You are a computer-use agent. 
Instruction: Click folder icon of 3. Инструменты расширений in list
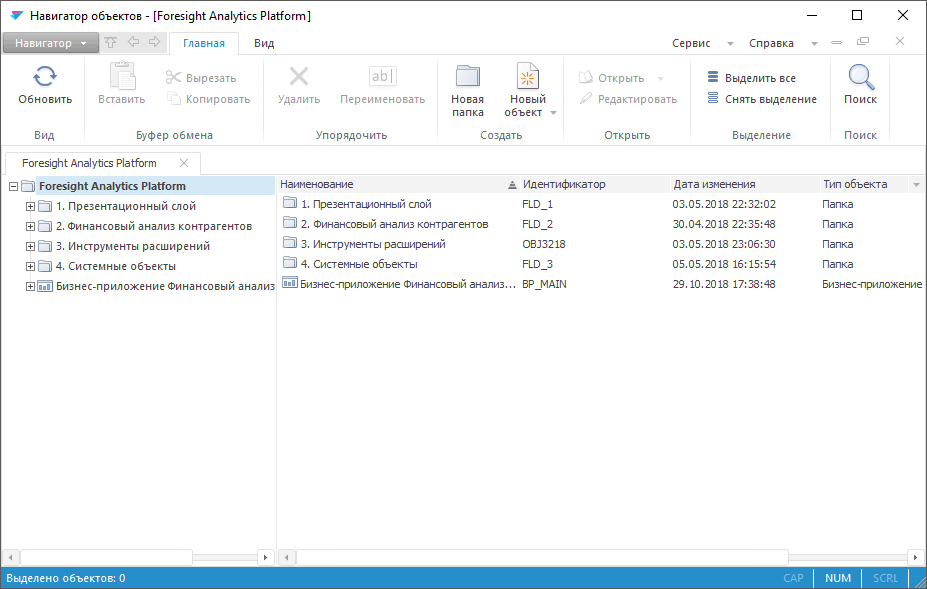(x=290, y=242)
